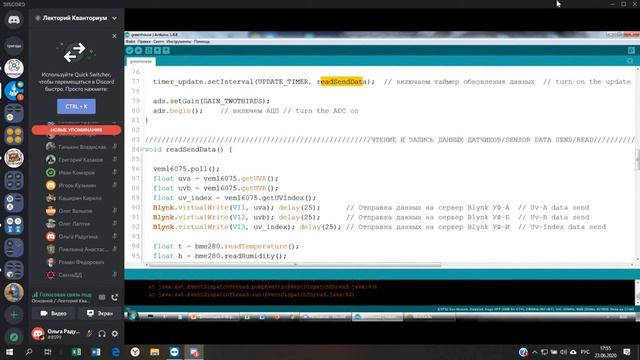Open Yandex Browser from the taskbar
Image resolution: width=640 pixels, height=360 pixels.
coord(135,352)
